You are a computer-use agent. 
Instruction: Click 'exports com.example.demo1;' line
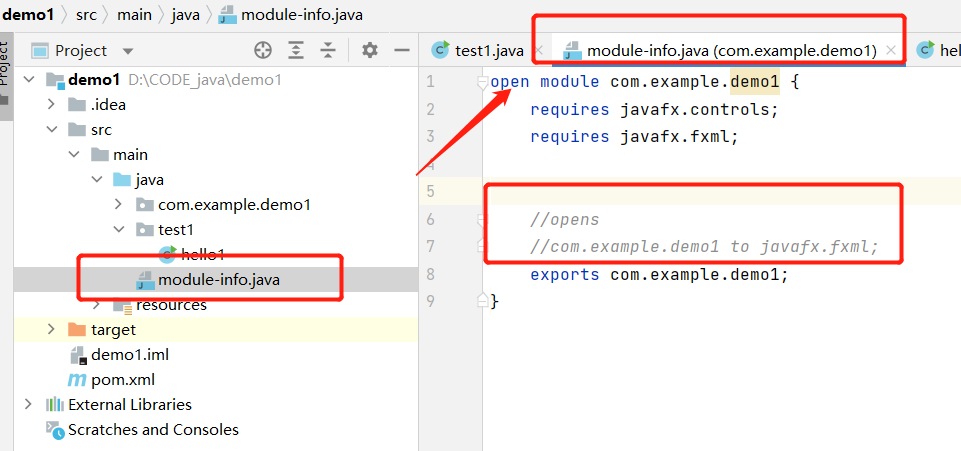[659, 275]
